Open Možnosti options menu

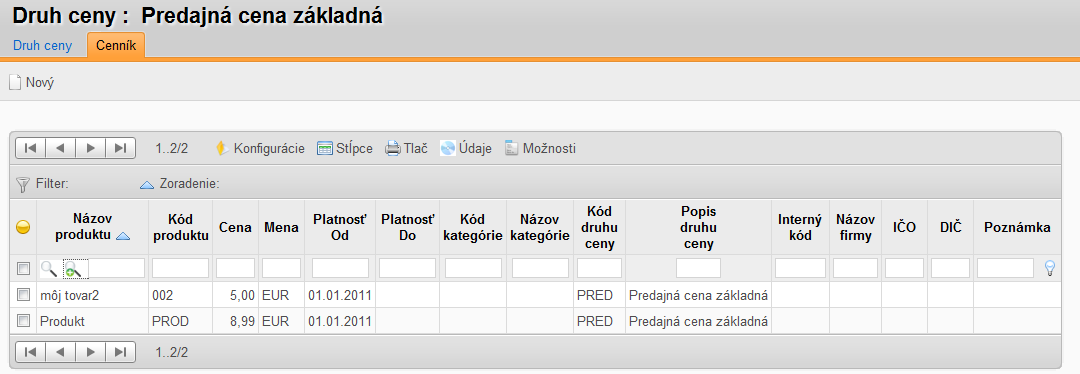(x=511, y=148)
